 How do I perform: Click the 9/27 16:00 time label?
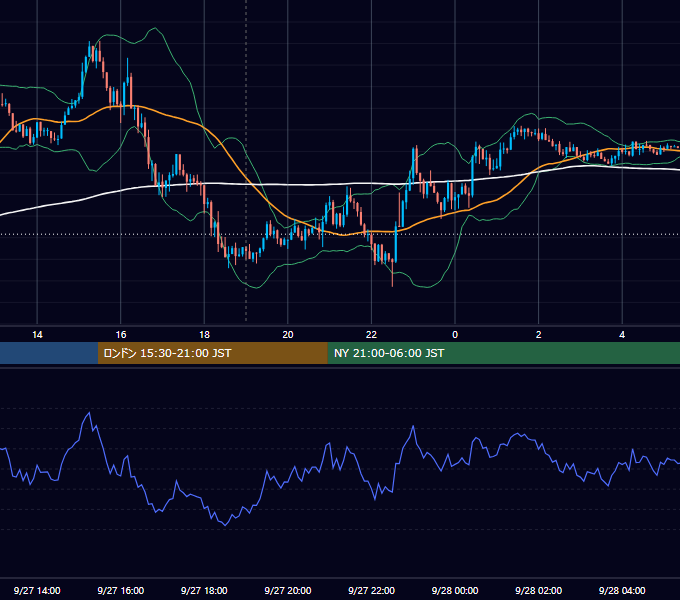[121, 590]
